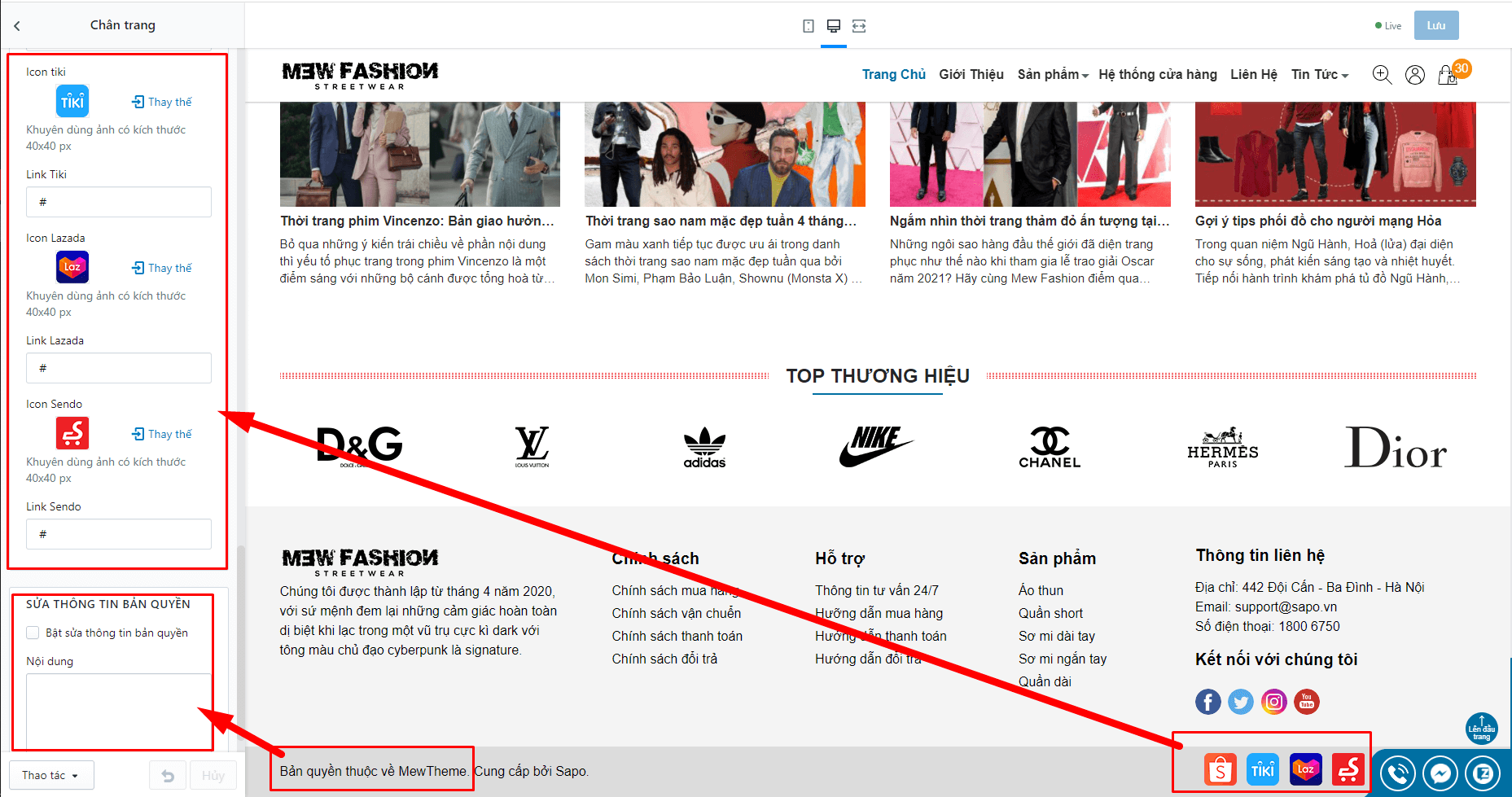This screenshot has width=1512, height=797.
Task: Select the Dior brand logo
Action: (1395, 447)
